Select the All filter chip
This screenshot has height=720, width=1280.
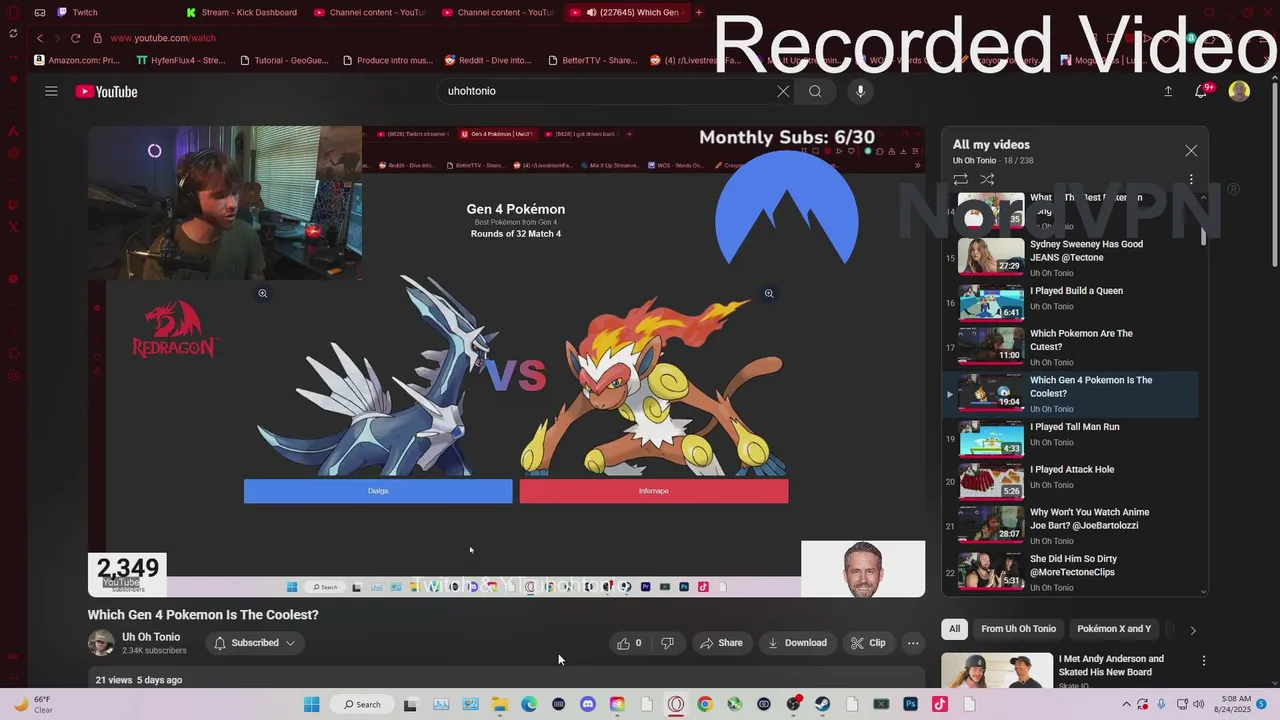[954, 629]
